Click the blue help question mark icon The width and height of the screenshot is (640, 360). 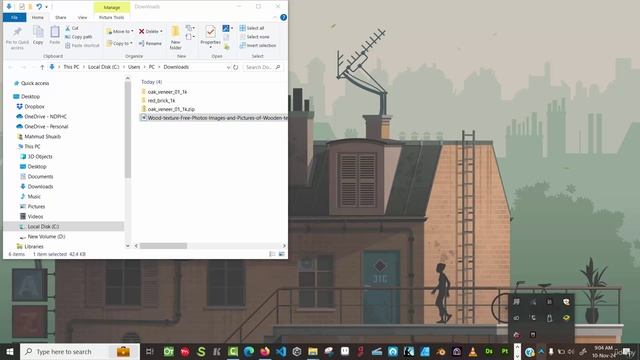[284, 17]
